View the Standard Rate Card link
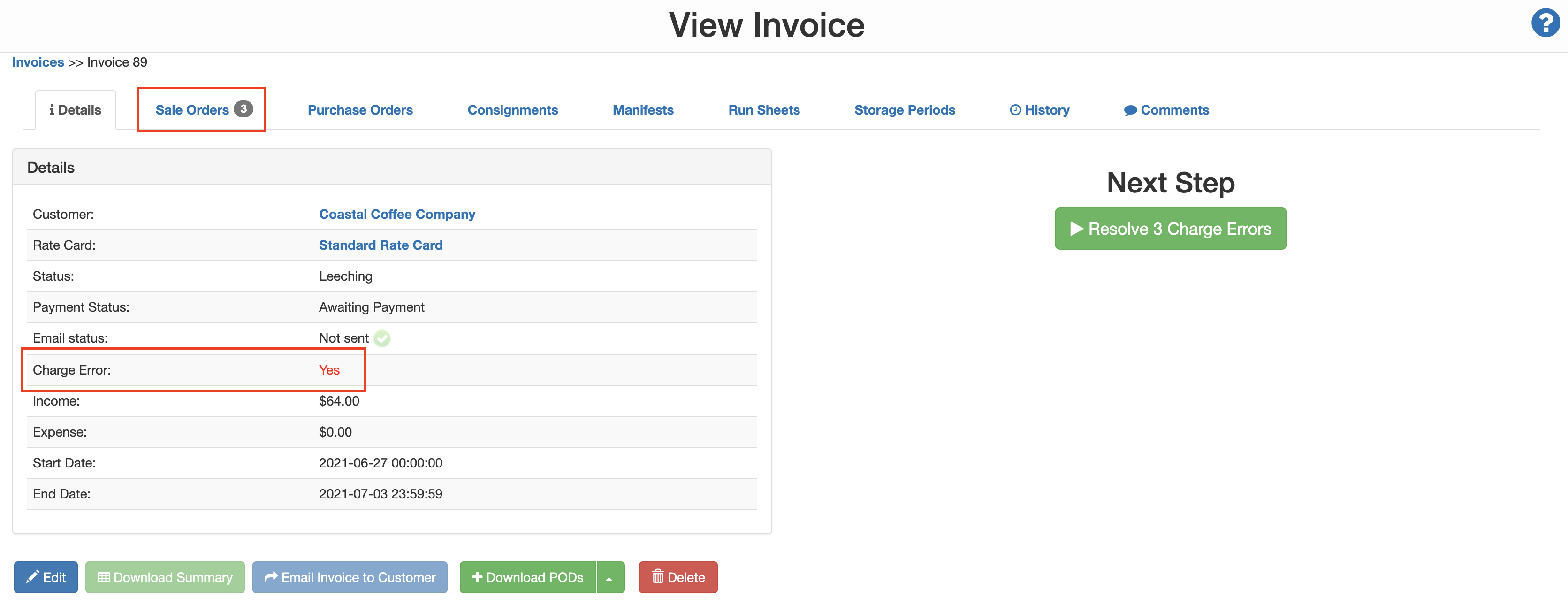 point(381,245)
